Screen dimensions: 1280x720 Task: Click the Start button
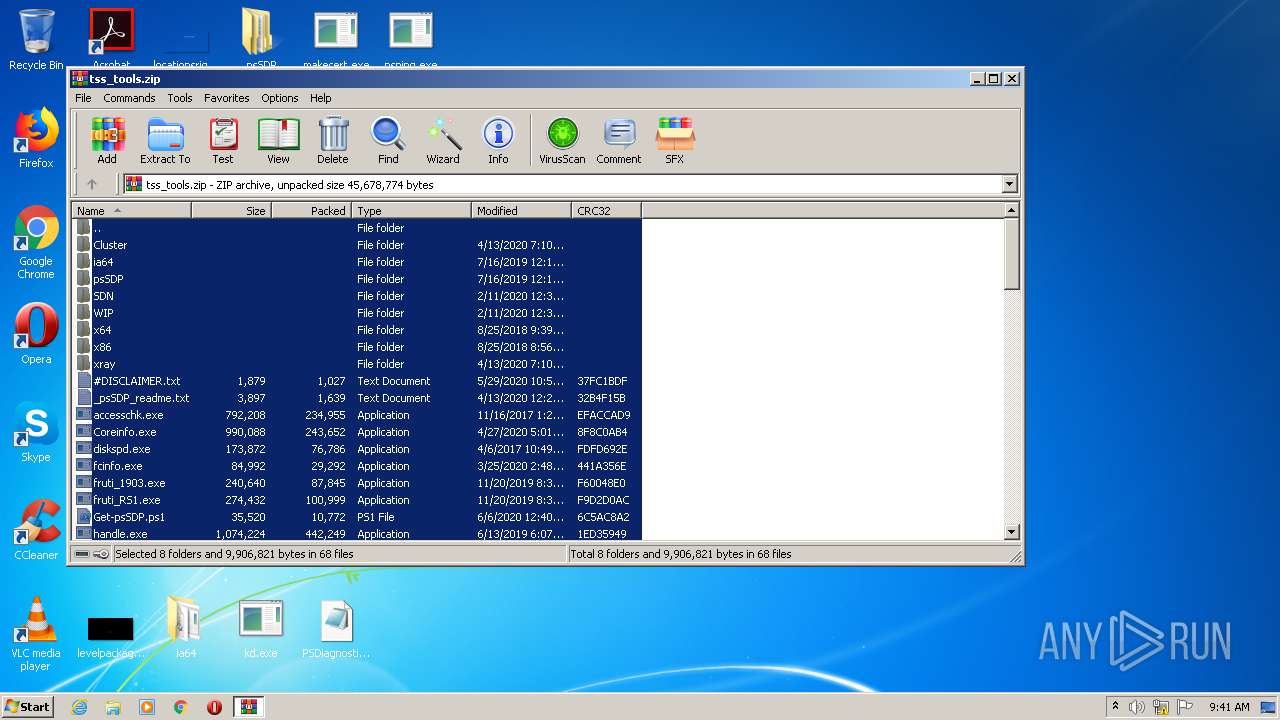click(x=28, y=706)
